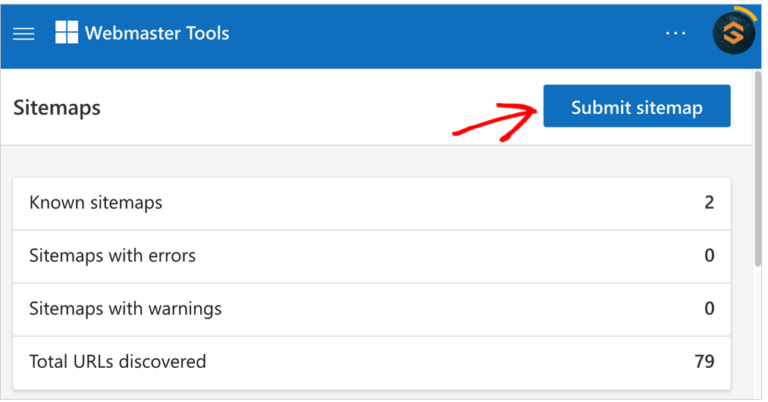
Task: Click the Sitemaps with errors count value
Action: pos(709,255)
